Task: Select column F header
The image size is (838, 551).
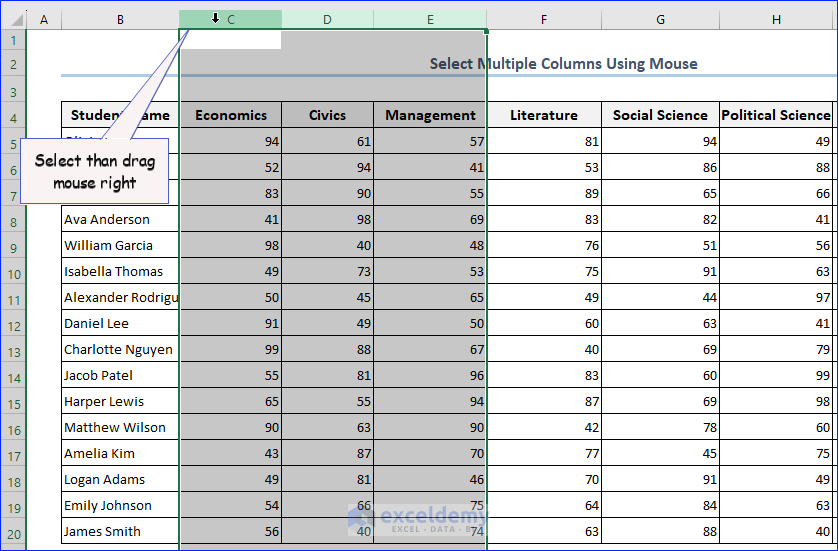Action: [x=544, y=20]
